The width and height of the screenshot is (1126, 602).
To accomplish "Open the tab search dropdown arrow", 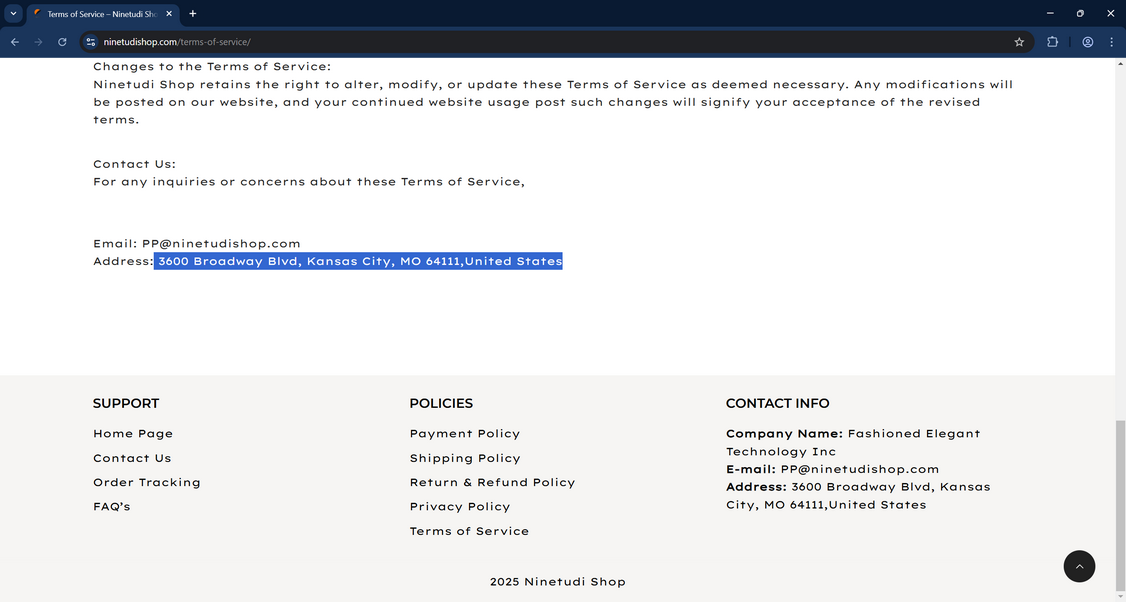I will pos(13,14).
